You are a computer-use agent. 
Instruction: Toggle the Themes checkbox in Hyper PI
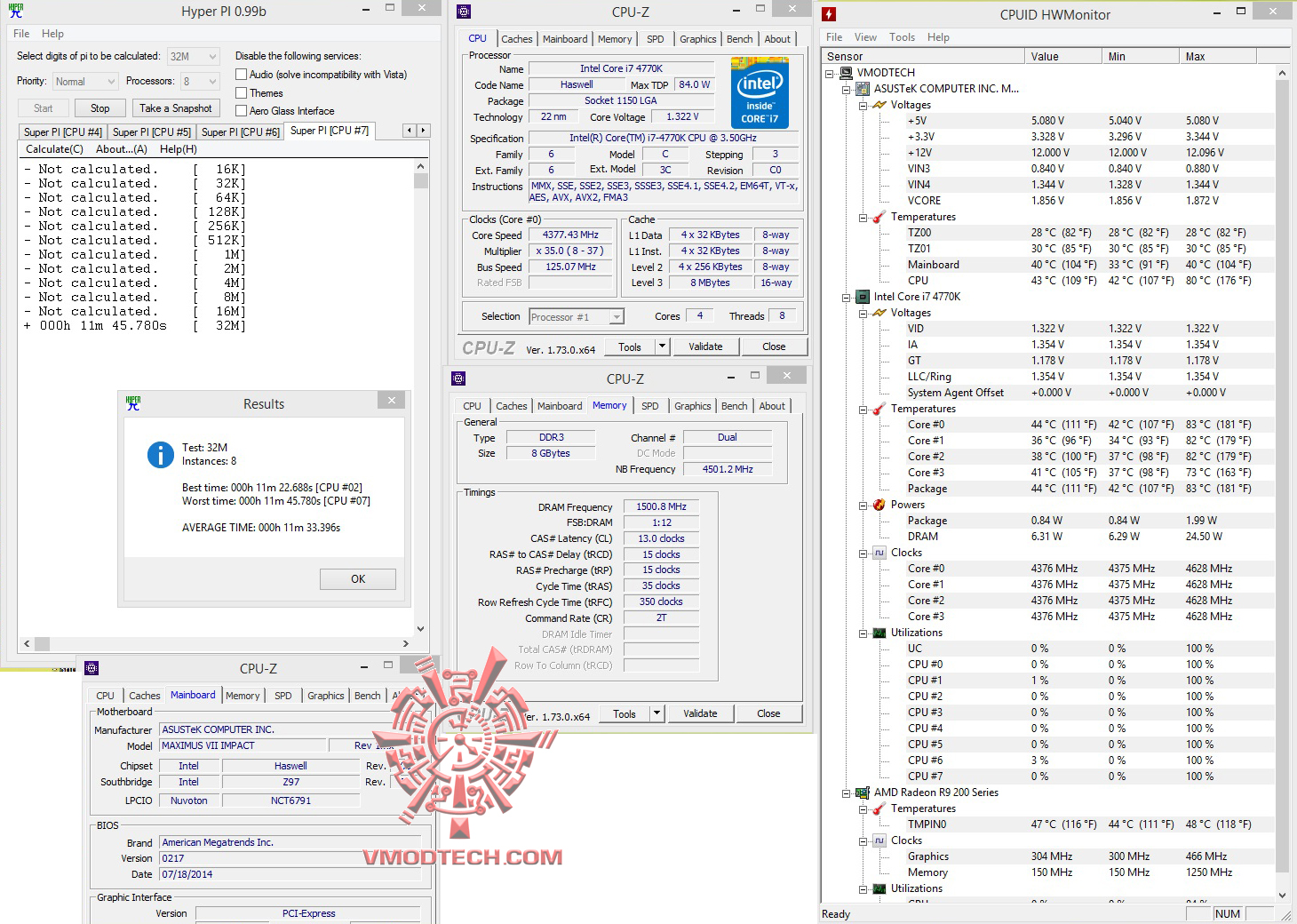pos(241,92)
